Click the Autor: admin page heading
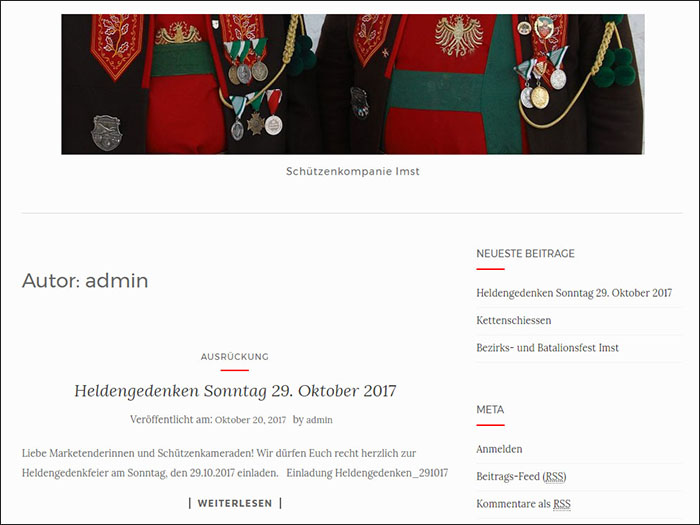The image size is (700, 525). click(85, 281)
